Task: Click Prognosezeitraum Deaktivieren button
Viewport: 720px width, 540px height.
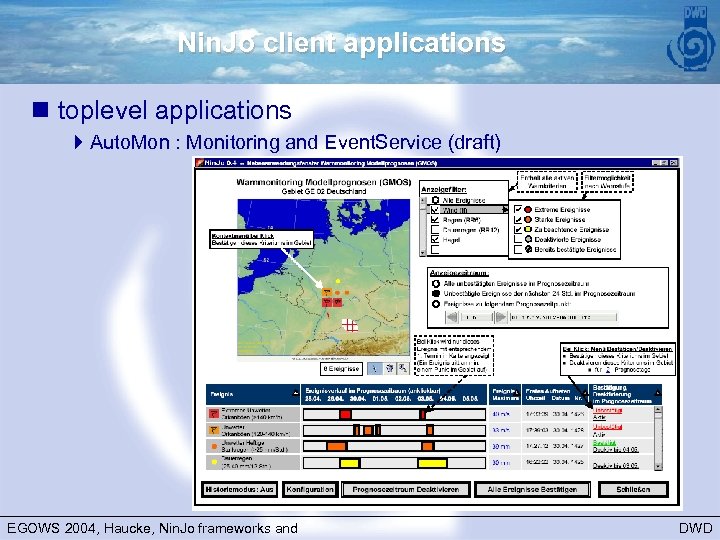Action: pos(406,489)
